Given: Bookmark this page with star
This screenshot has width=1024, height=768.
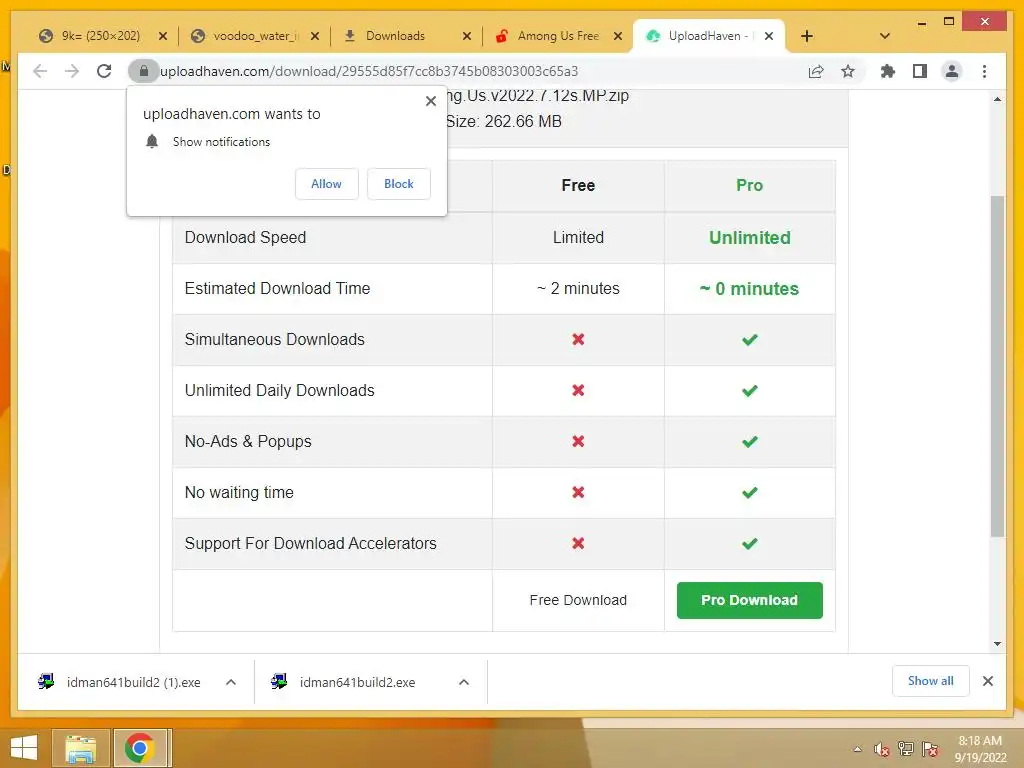Looking at the screenshot, I should pyautogui.click(x=848, y=71).
